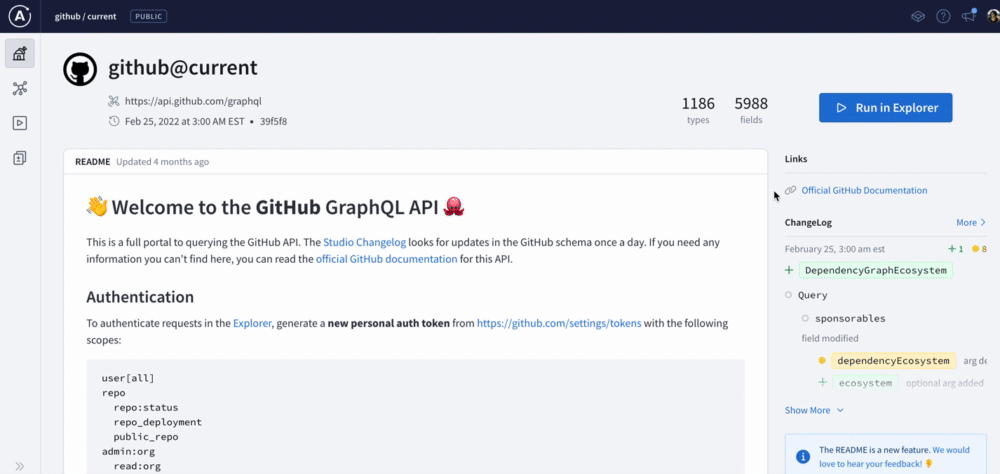
Task: Expand the sidebar with double chevron
Action: click(20, 466)
